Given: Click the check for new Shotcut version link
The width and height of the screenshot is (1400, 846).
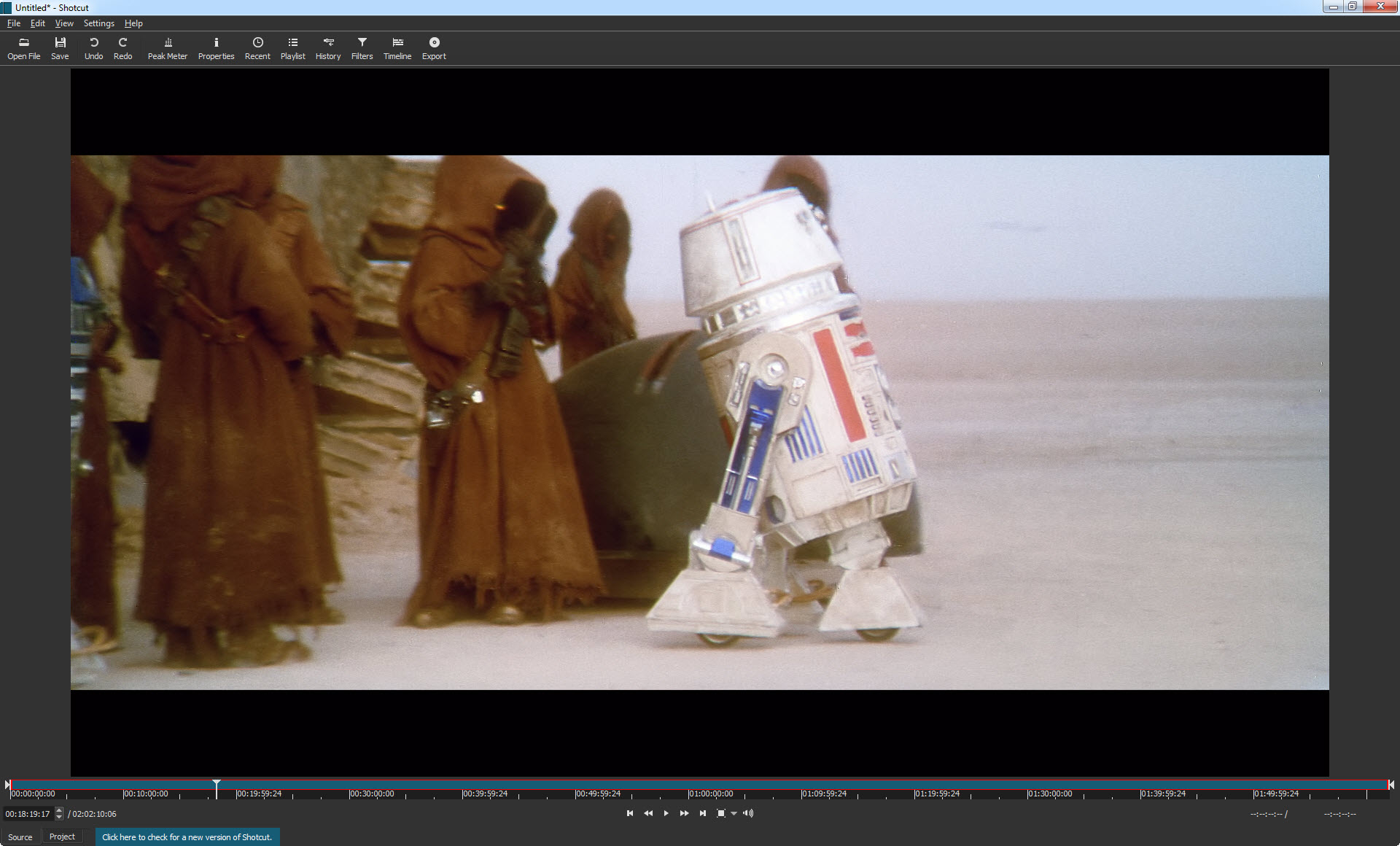Looking at the screenshot, I should pos(187,837).
